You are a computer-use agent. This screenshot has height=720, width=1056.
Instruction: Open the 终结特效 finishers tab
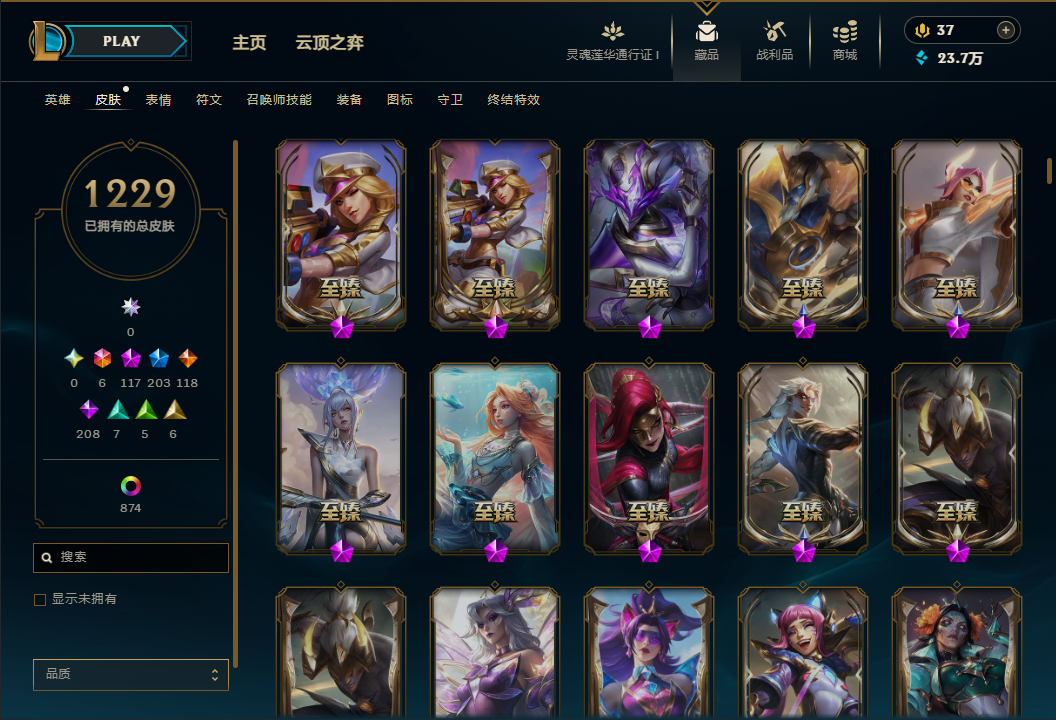(x=514, y=100)
